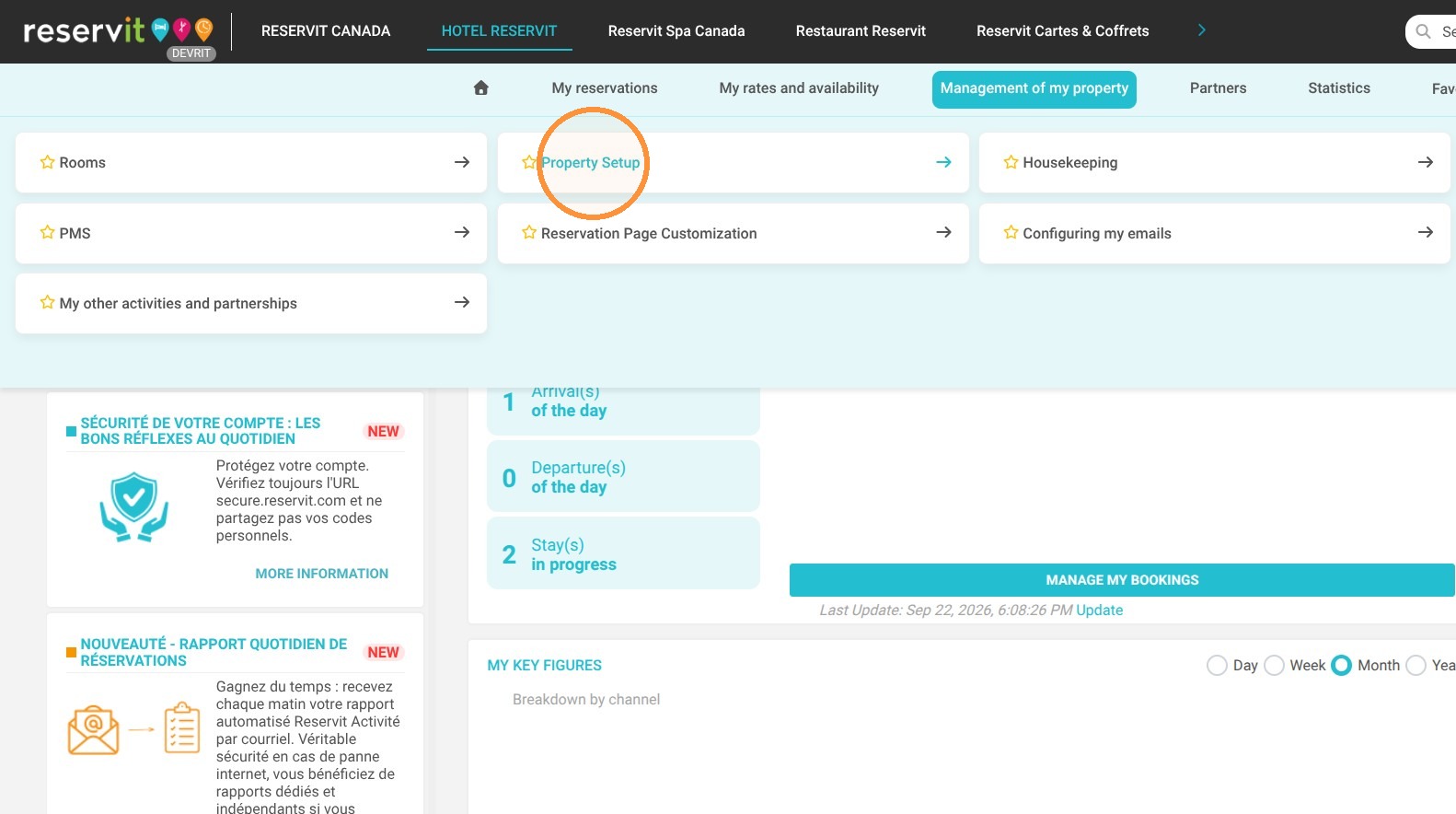Star the PMS menu entry

coord(47,232)
